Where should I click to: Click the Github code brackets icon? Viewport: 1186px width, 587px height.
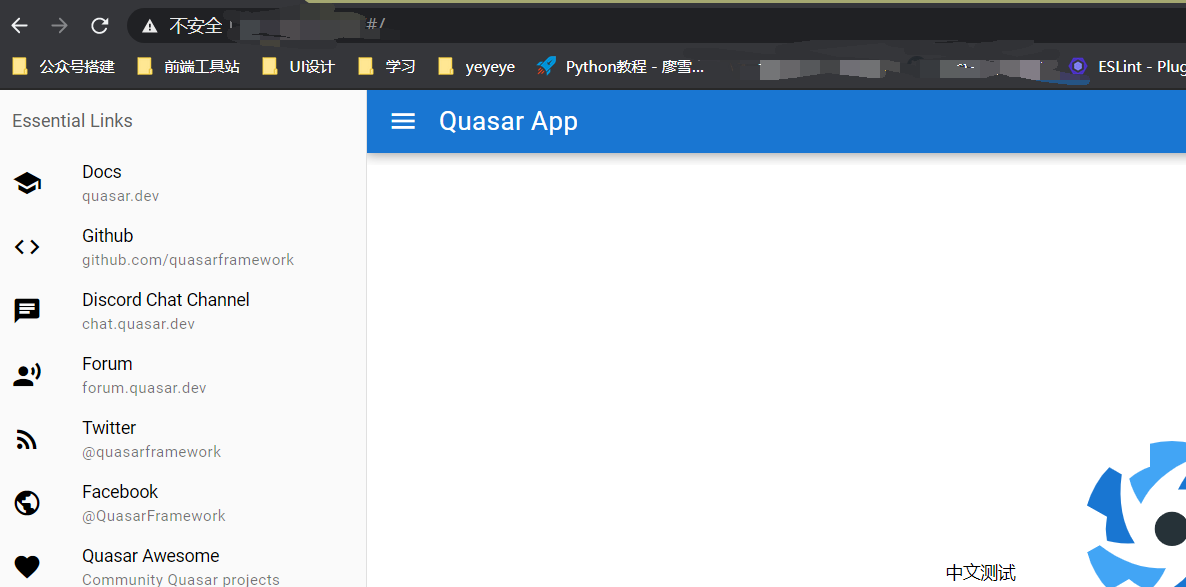tap(27, 247)
